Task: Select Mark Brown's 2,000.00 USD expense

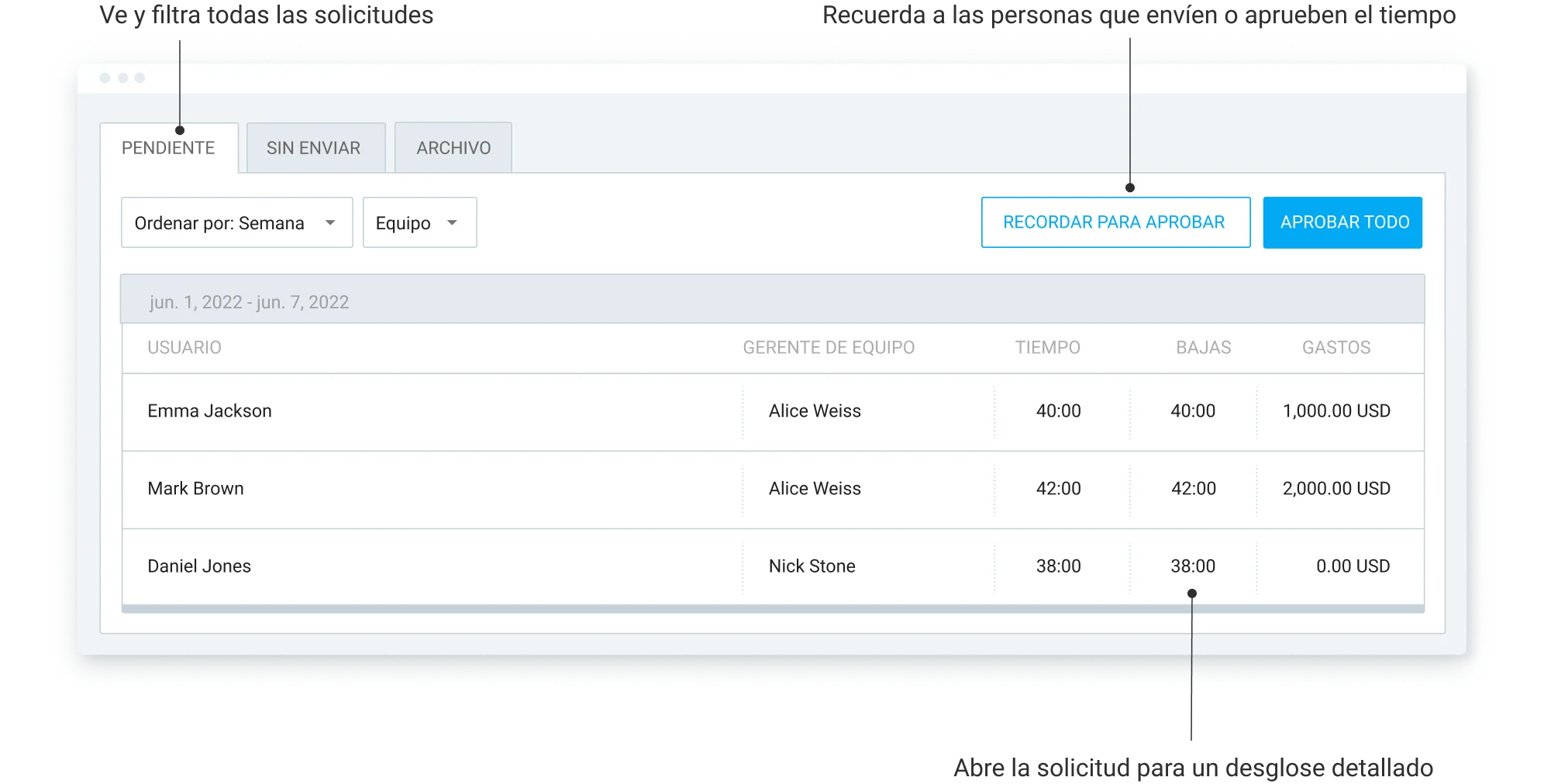Action: click(1336, 489)
